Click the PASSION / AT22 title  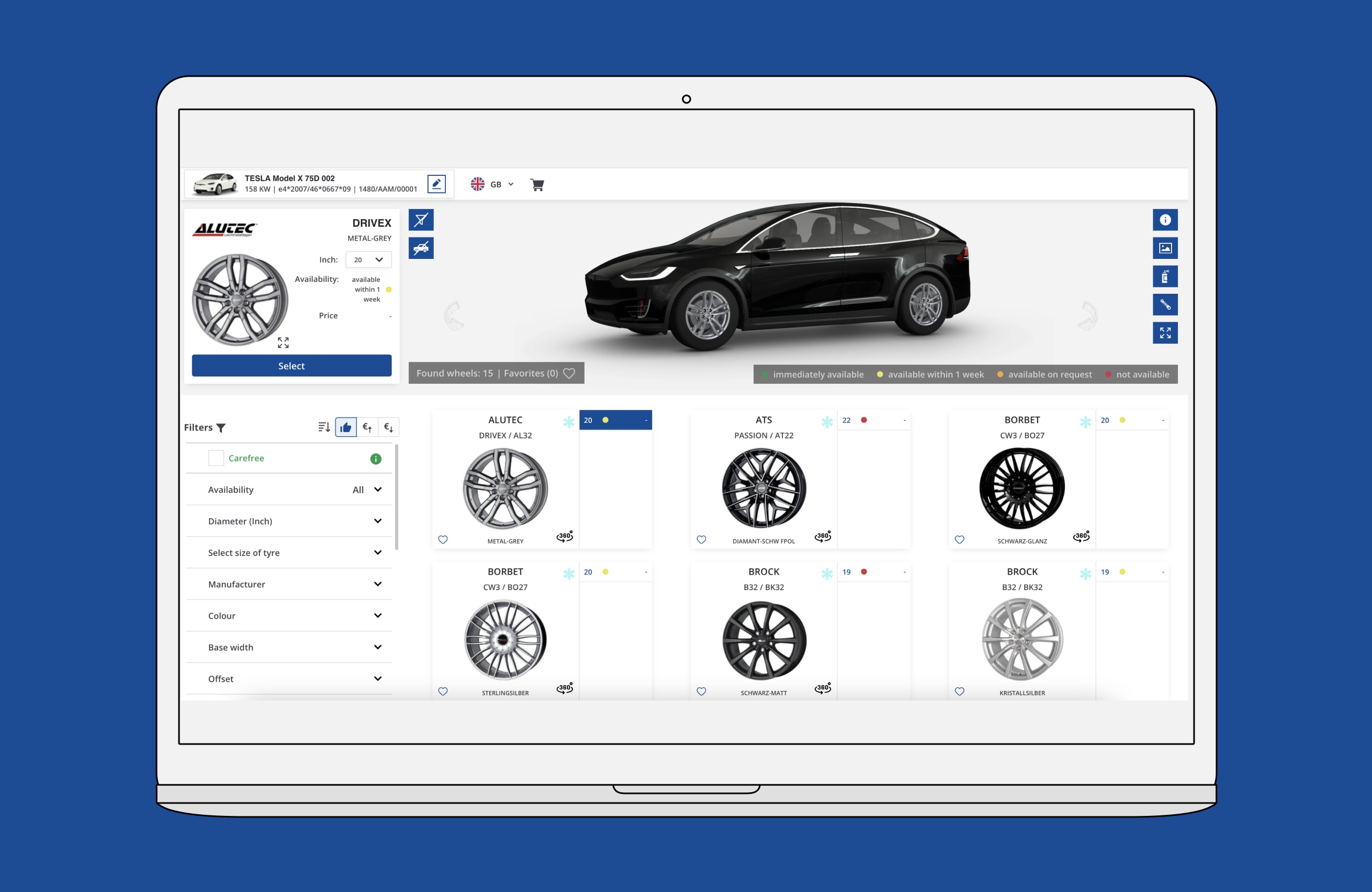764,435
